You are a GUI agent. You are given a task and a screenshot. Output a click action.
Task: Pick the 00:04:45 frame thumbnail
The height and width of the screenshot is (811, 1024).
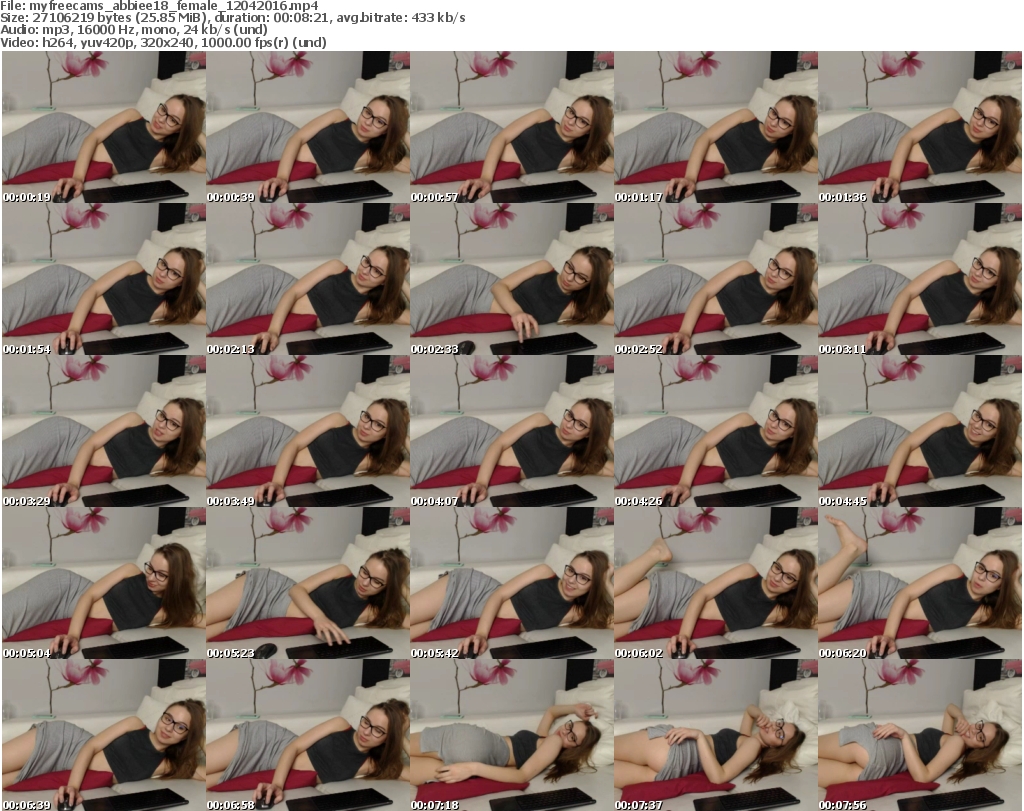point(920,432)
